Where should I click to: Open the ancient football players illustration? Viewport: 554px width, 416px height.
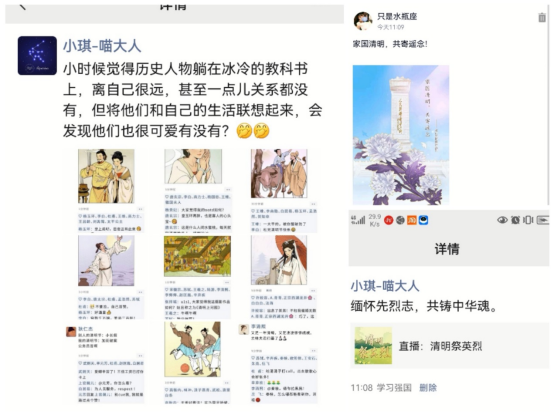[192, 349]
